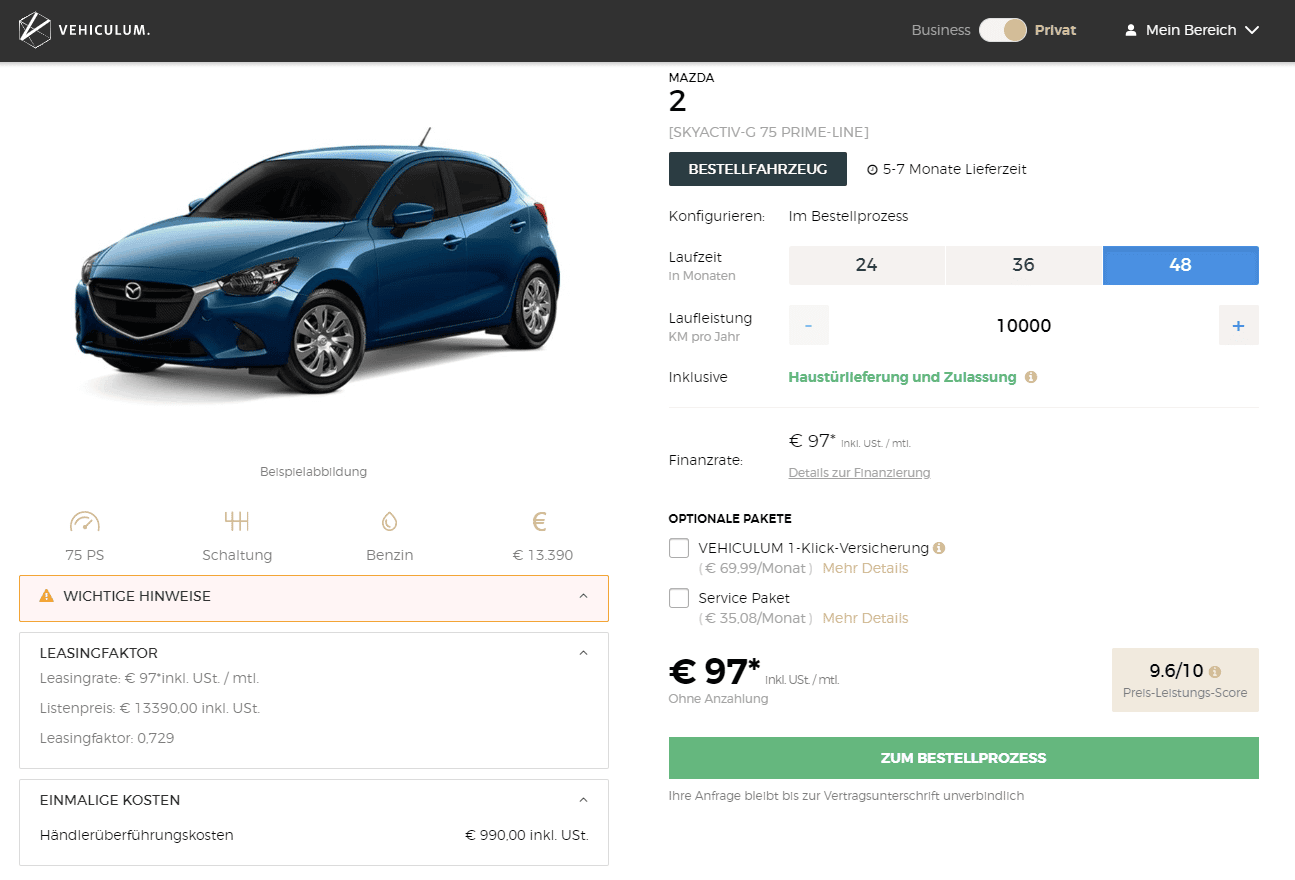Click the Bestellfahrzeug button
This screenshot has height=880, width=1295.
pyautogui.click(x=758, y=169)
